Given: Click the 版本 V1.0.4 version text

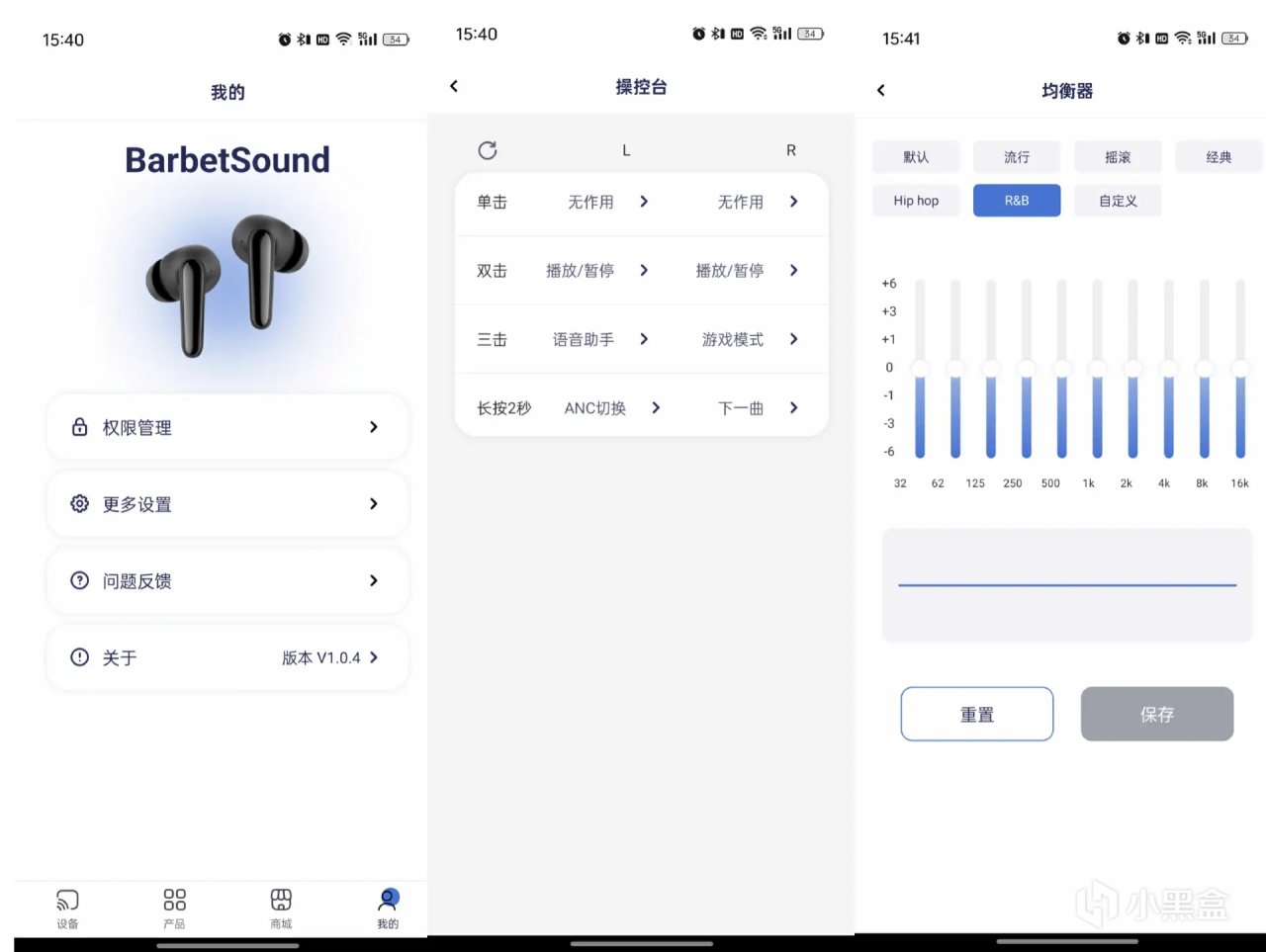Looking at the screenshot, I should (x=321, y=657).
